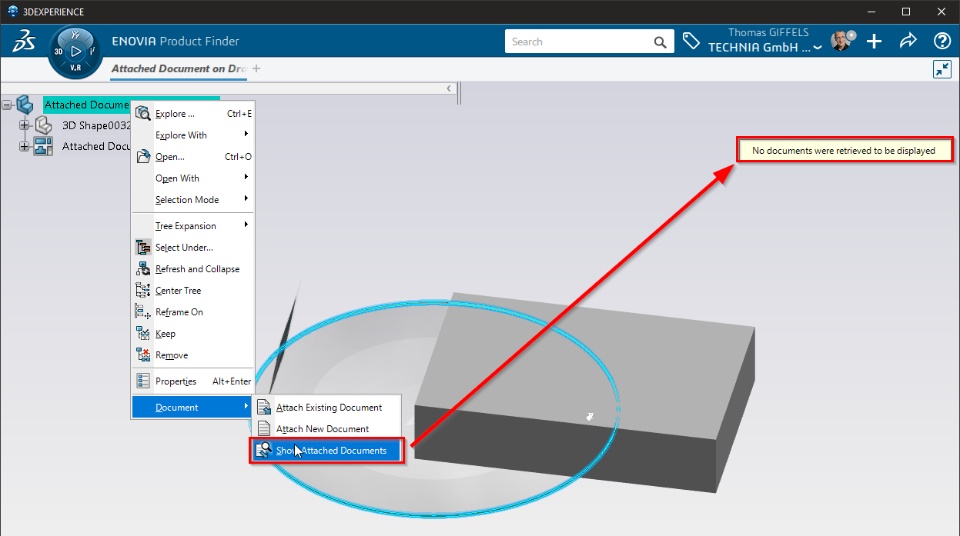This screenshot has height=536, width=960.
Task: Choose Refresh and Collapse
Action: tap(193, 268)
